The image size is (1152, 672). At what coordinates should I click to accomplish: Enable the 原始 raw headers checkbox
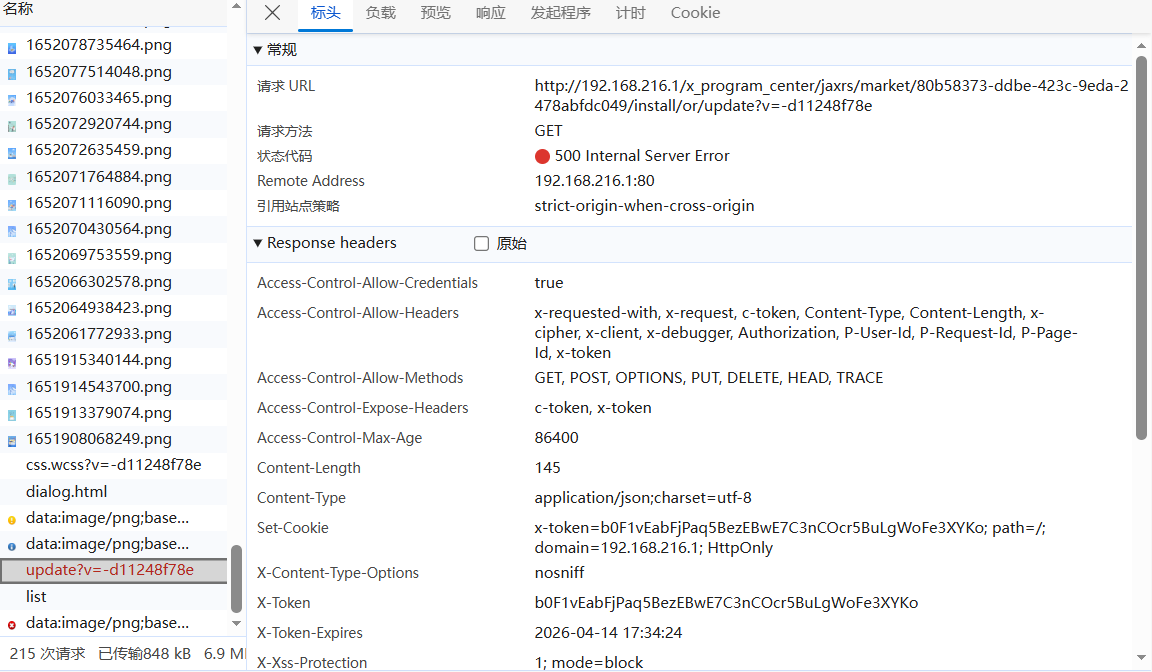coord(482,243)
